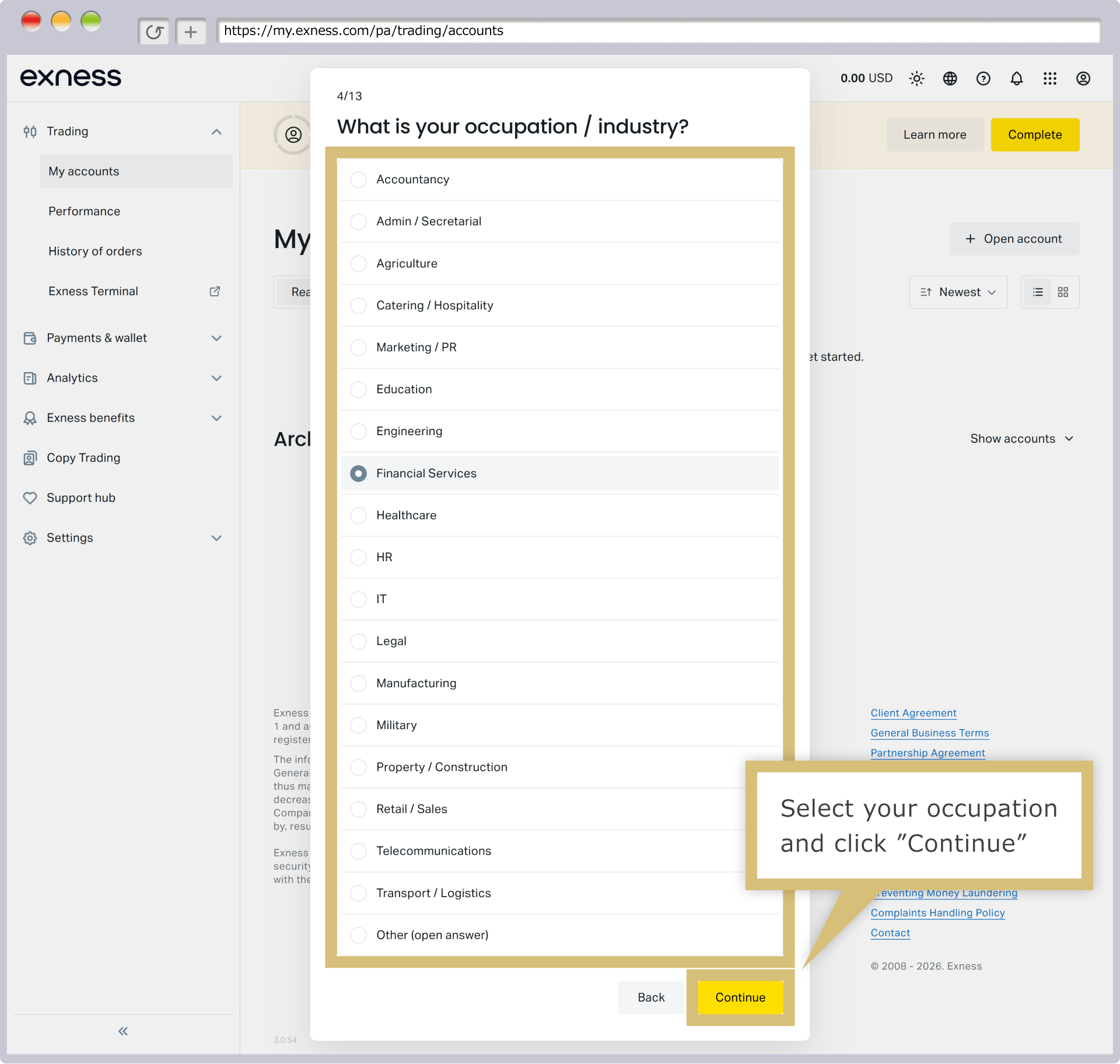Open the notifications bell icon

point(1016,78)
